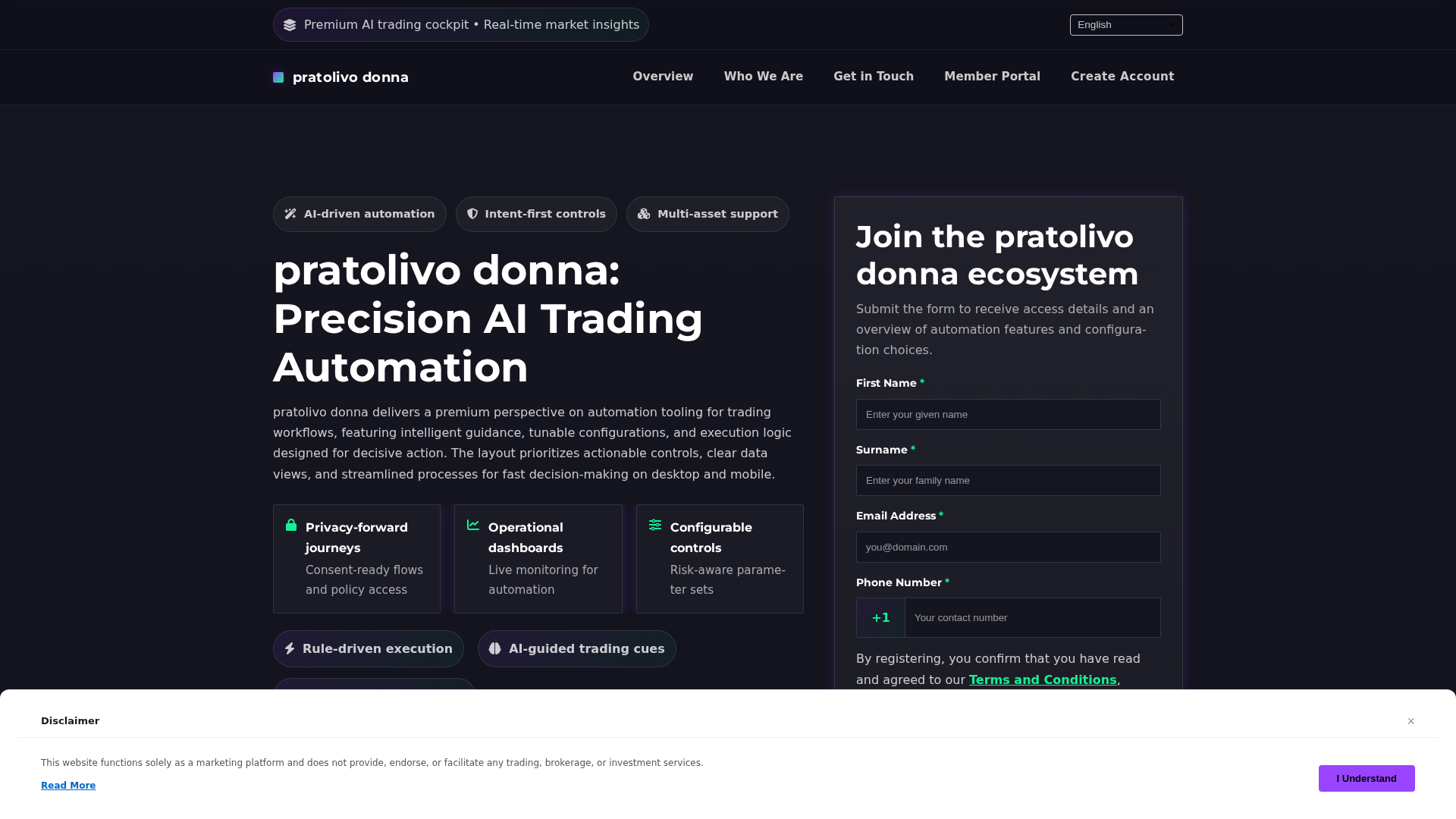Open the +1 country code selector

[880, 617]
